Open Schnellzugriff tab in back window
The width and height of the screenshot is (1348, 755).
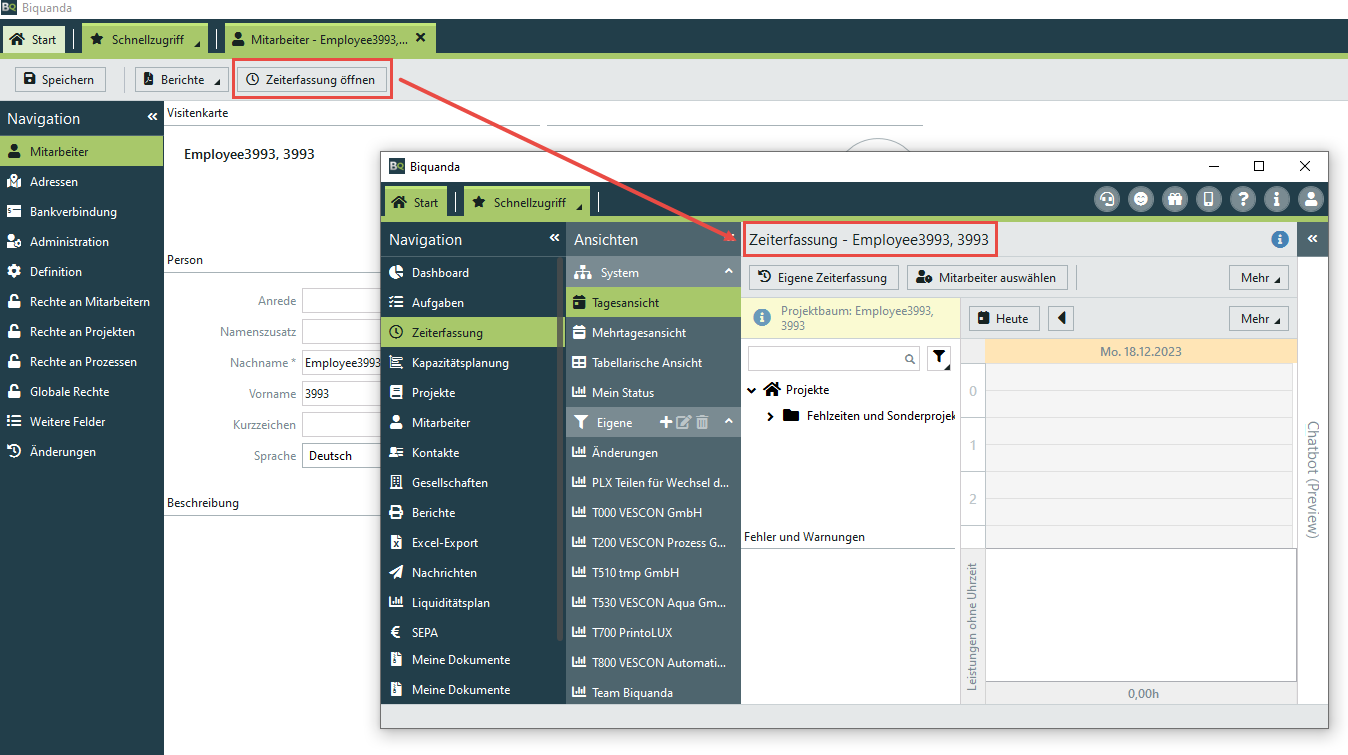click(x=145, y=40)
